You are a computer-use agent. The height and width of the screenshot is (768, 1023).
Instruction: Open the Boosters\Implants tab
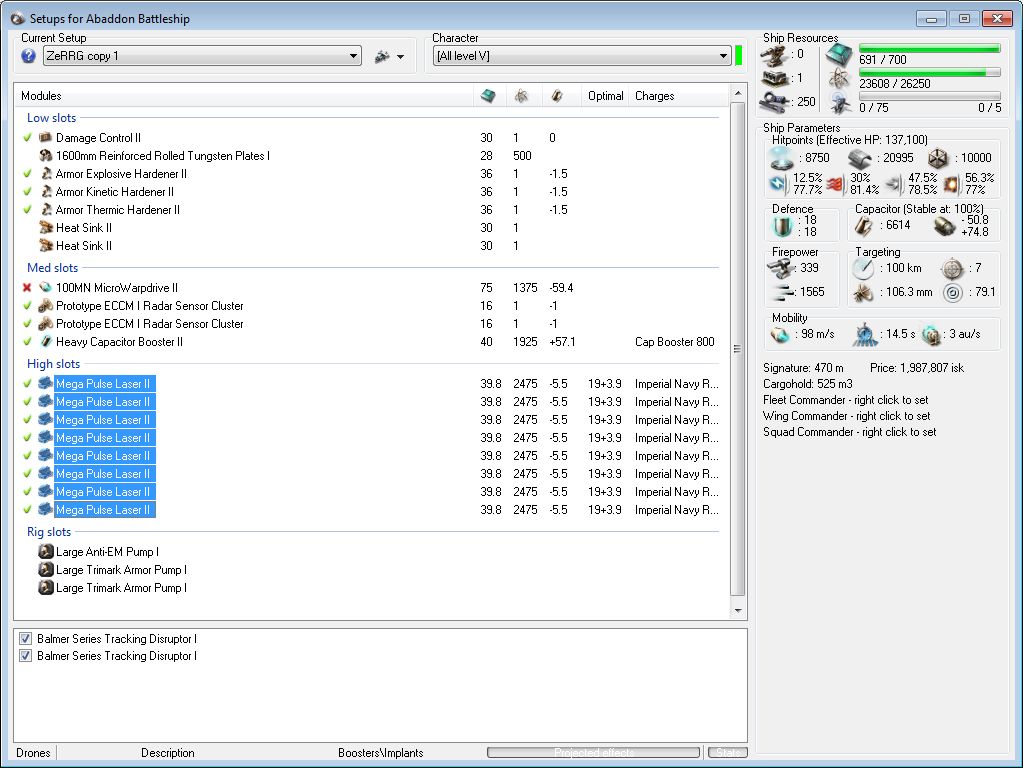(380, 753)
